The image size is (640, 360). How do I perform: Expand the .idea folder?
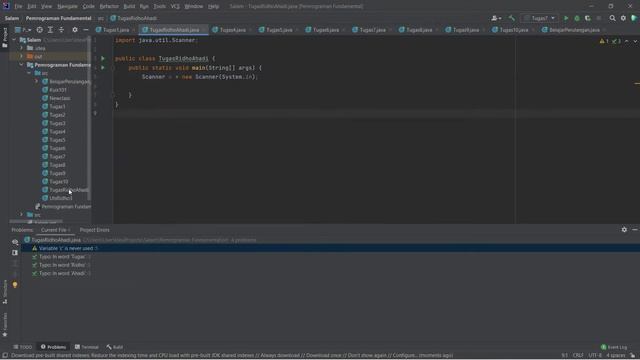22,48
